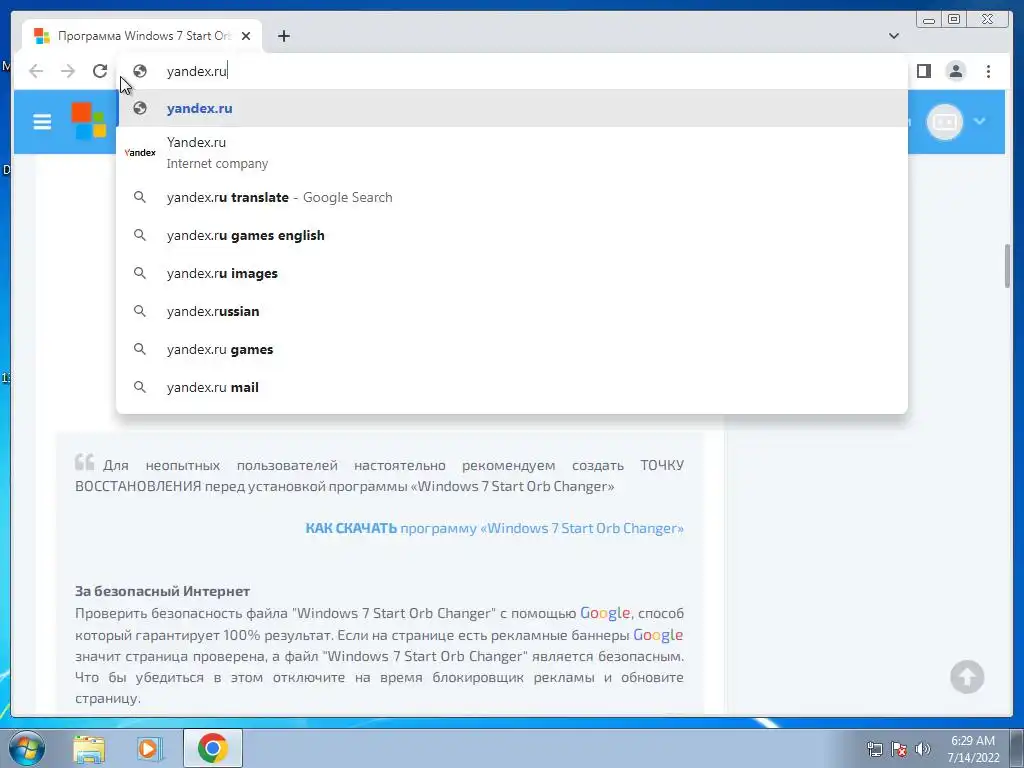
Task: Pick the yandex.ru games suggestion
Action: click(x=512, y=349)
